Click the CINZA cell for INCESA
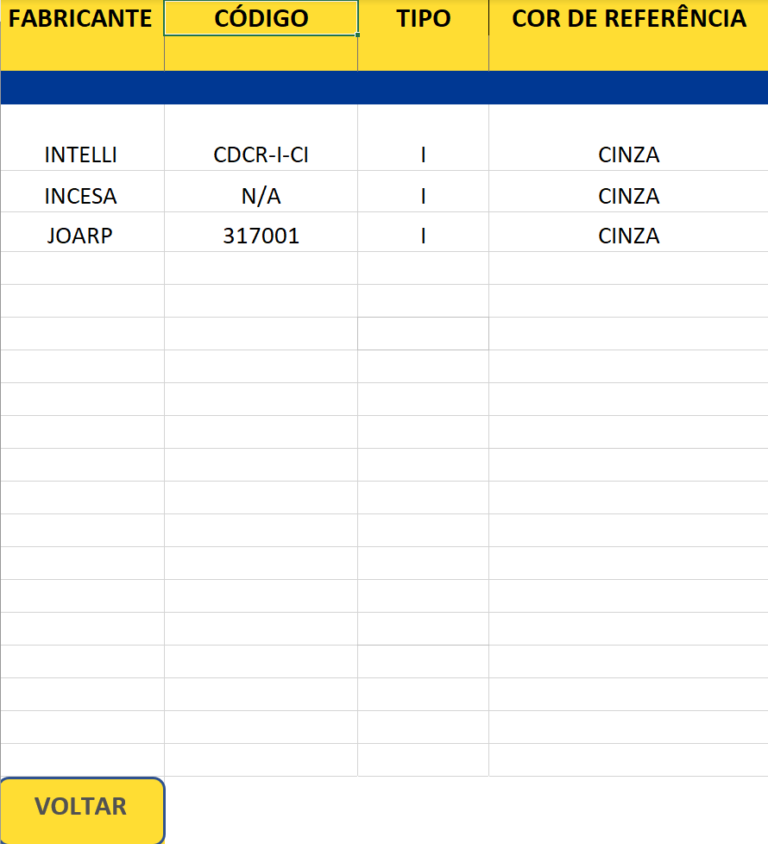768x844 pixels. click(x=628, y=196)
